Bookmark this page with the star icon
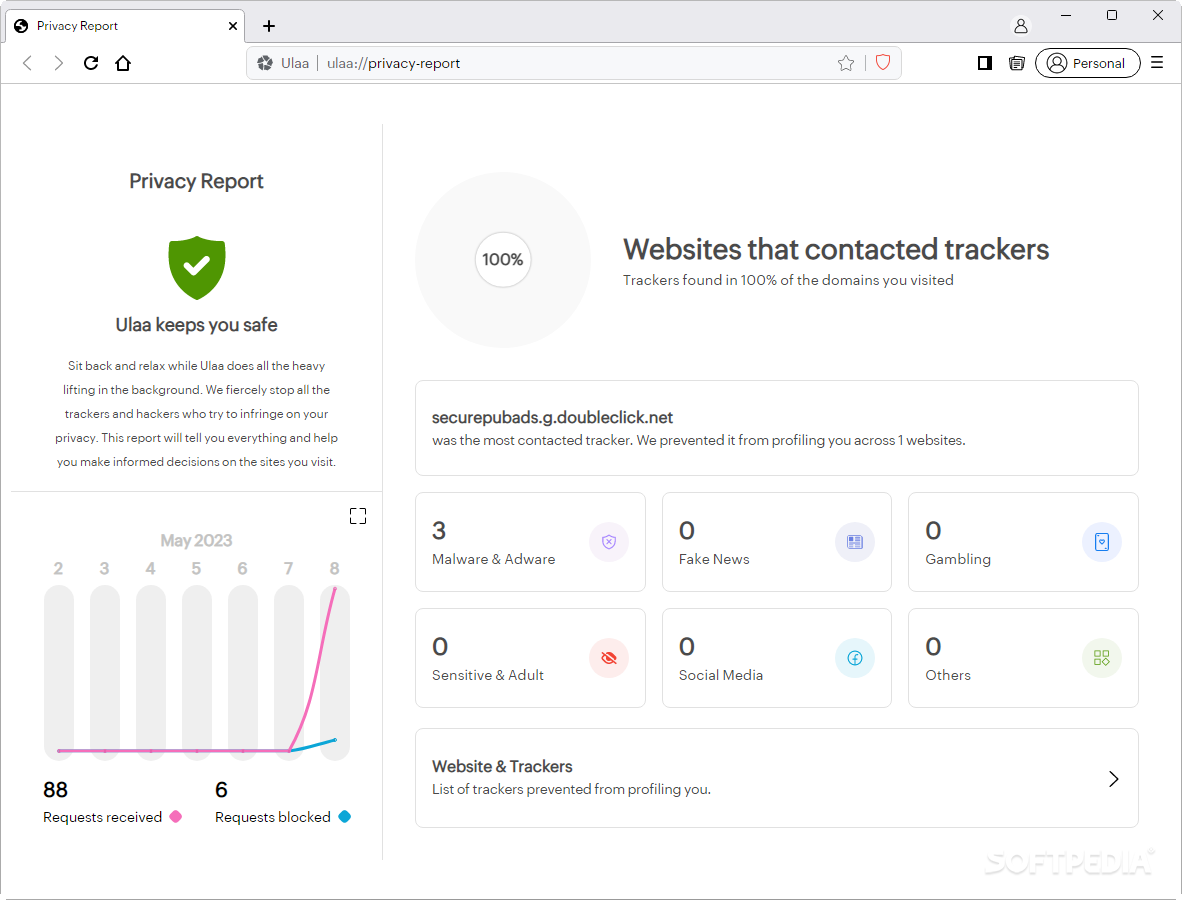Image resolution: width=1182 pixels, height=900 pixels. coord(846,63)
